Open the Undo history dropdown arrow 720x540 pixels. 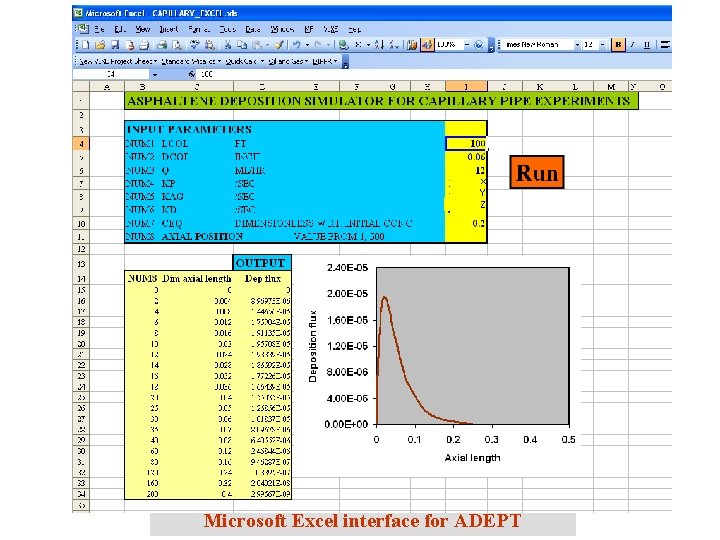pos(307,45)
